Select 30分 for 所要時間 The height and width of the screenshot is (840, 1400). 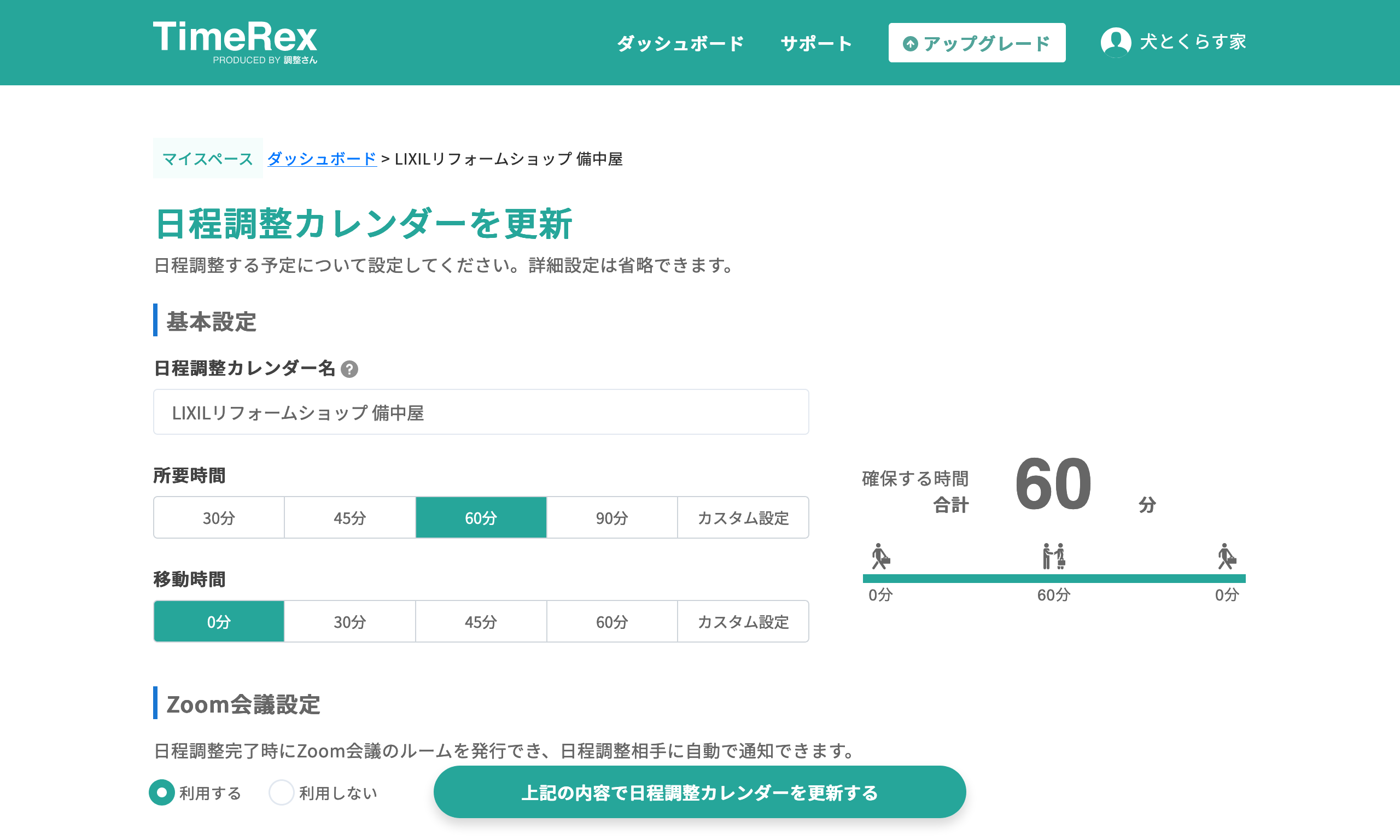(x=218, y=517)
